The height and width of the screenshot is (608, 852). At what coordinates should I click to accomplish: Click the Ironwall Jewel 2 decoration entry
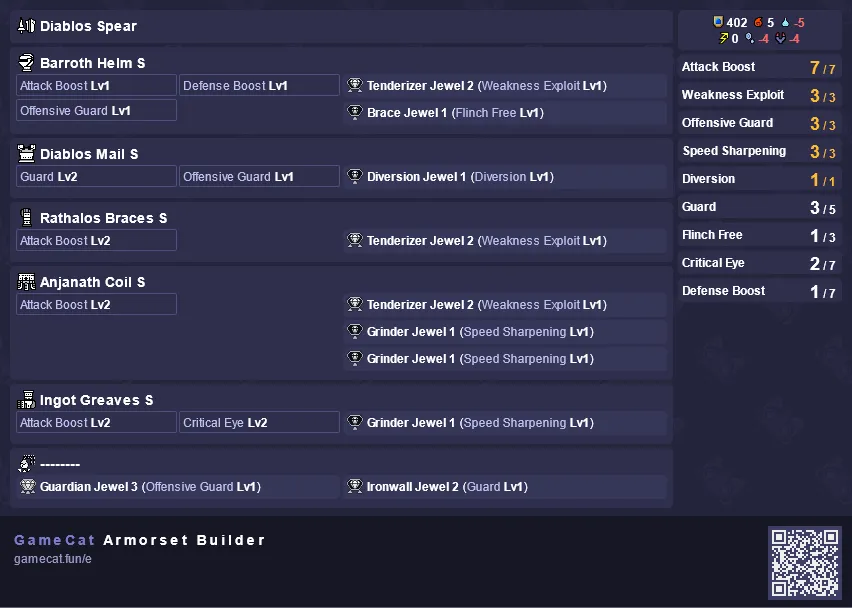point(505,486)
